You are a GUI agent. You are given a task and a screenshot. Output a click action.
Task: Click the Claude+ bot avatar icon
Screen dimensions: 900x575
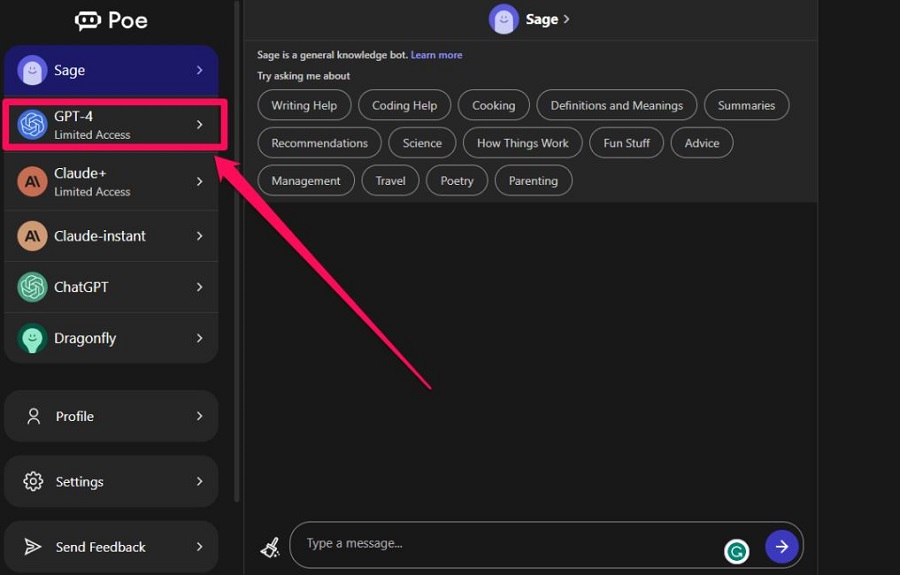(x=32, y=181)
